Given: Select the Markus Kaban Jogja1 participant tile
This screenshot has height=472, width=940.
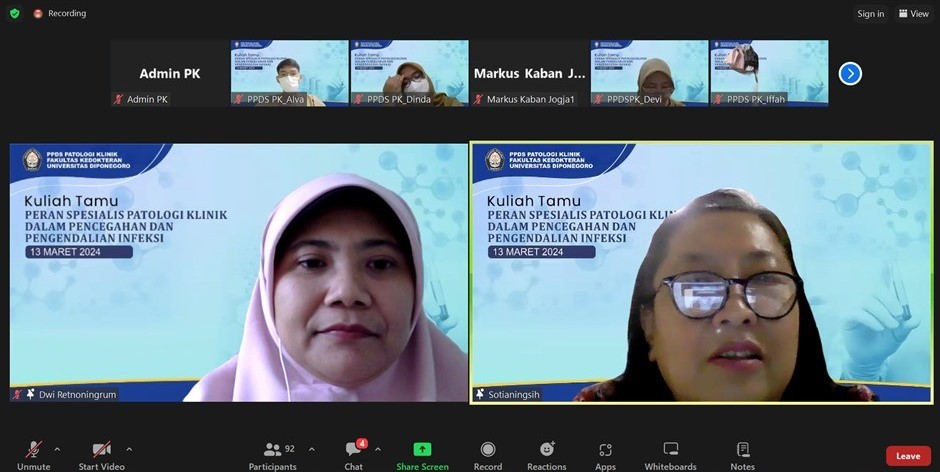Looking at the screenshot, I should 529,73.
